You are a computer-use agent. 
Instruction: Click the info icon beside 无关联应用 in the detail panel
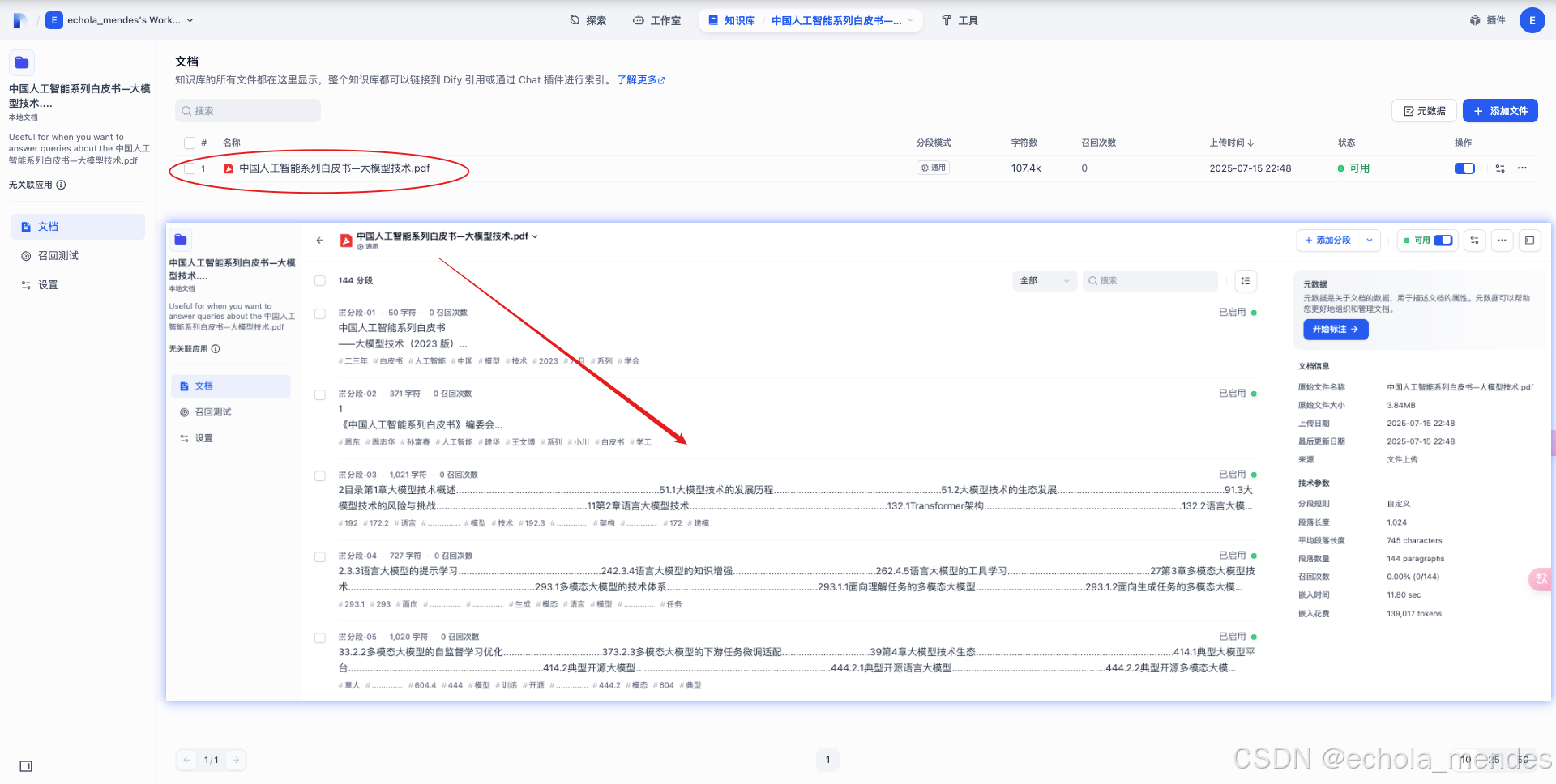tap(216, 349)
